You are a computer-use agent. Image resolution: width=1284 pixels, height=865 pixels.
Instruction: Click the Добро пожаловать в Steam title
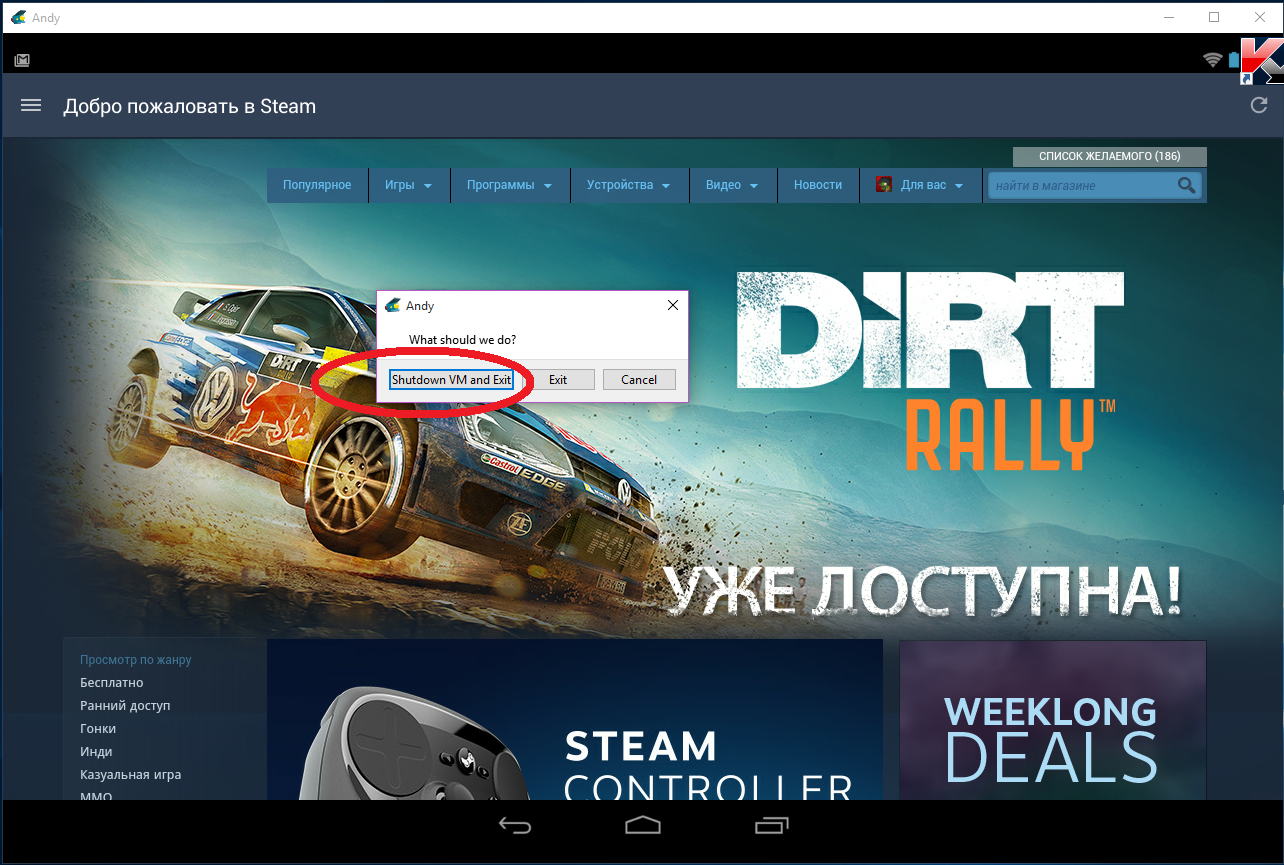click(x=190, y=106)
